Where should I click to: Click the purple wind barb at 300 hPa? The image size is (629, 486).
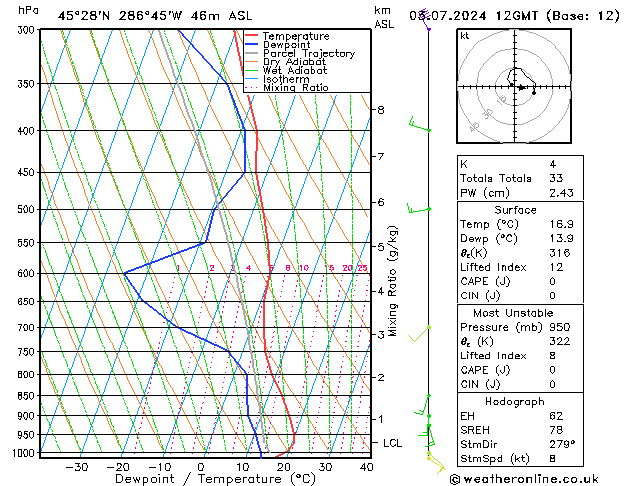point(425,19)
